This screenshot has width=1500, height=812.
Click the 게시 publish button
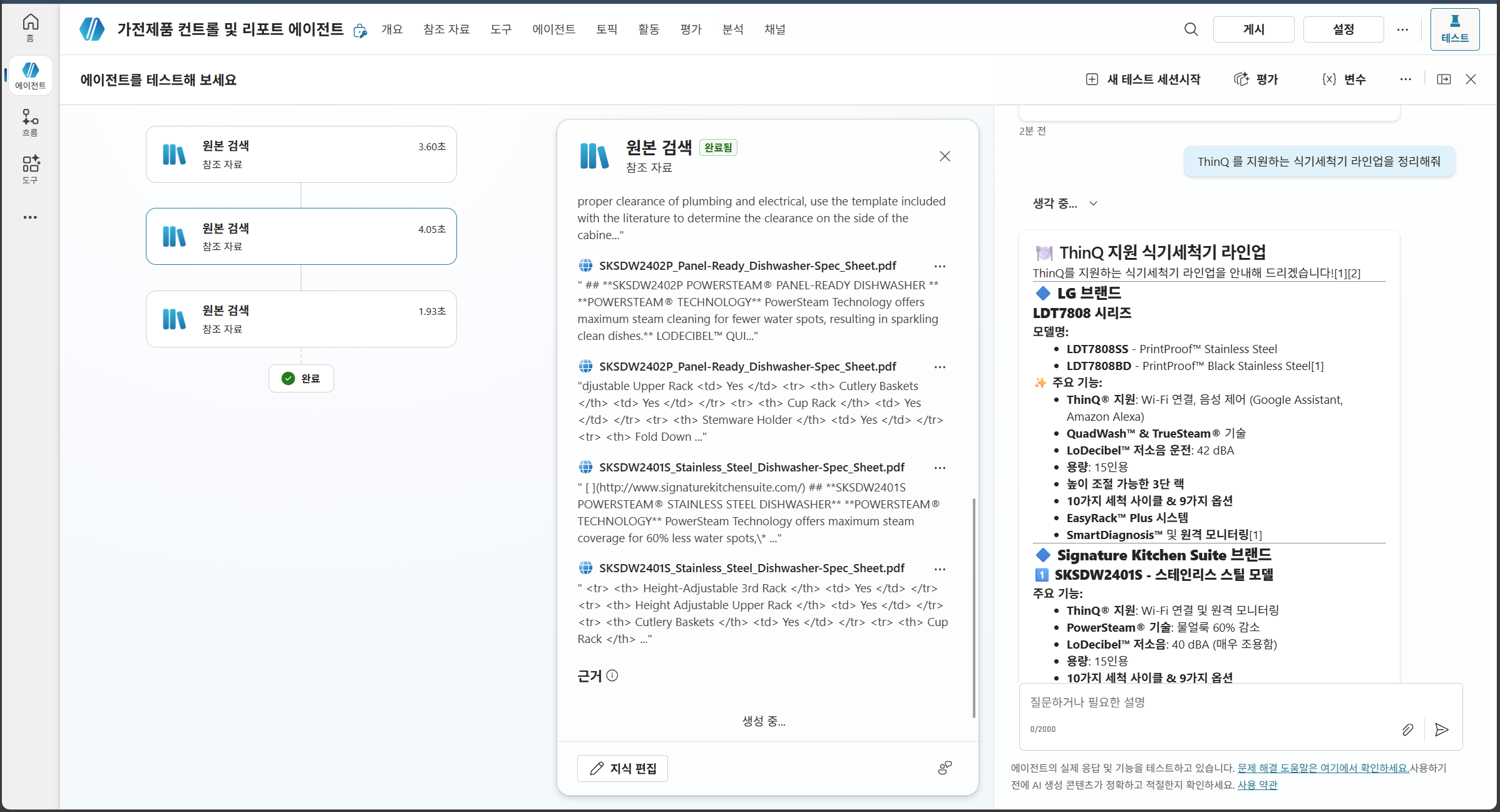tap(1253, 29)
